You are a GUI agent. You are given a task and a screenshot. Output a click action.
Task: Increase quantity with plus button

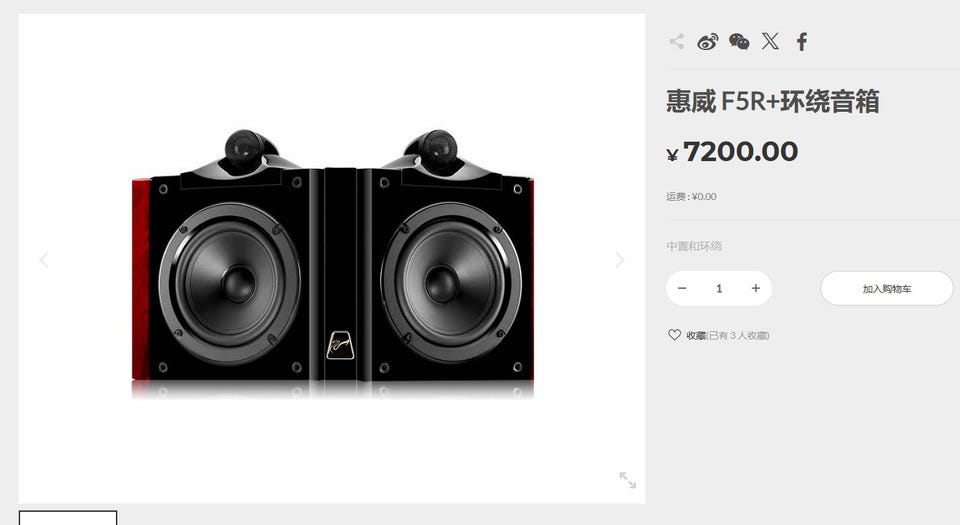[x=756, y=288]
